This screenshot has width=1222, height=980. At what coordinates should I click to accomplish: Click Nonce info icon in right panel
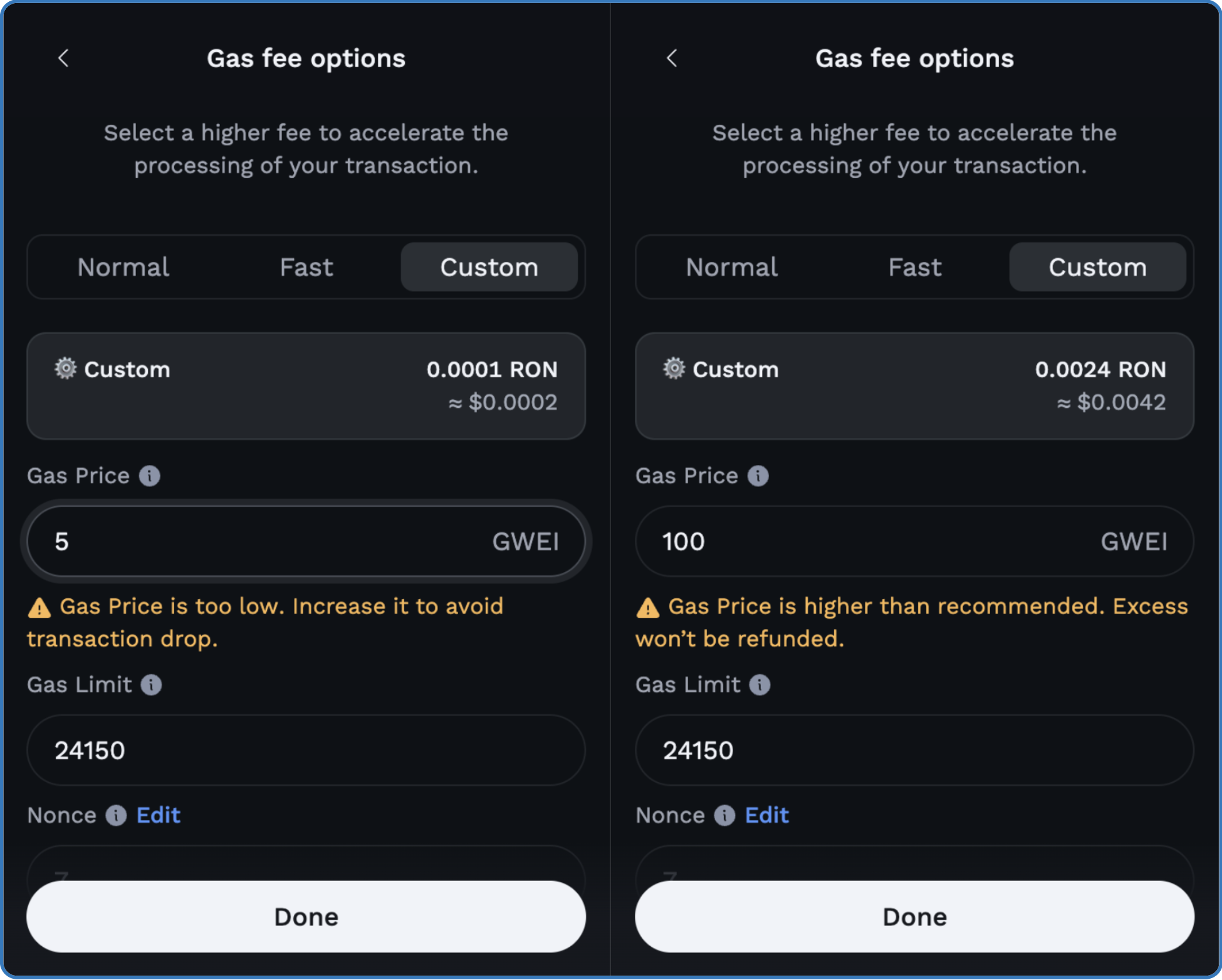(724, 815)
